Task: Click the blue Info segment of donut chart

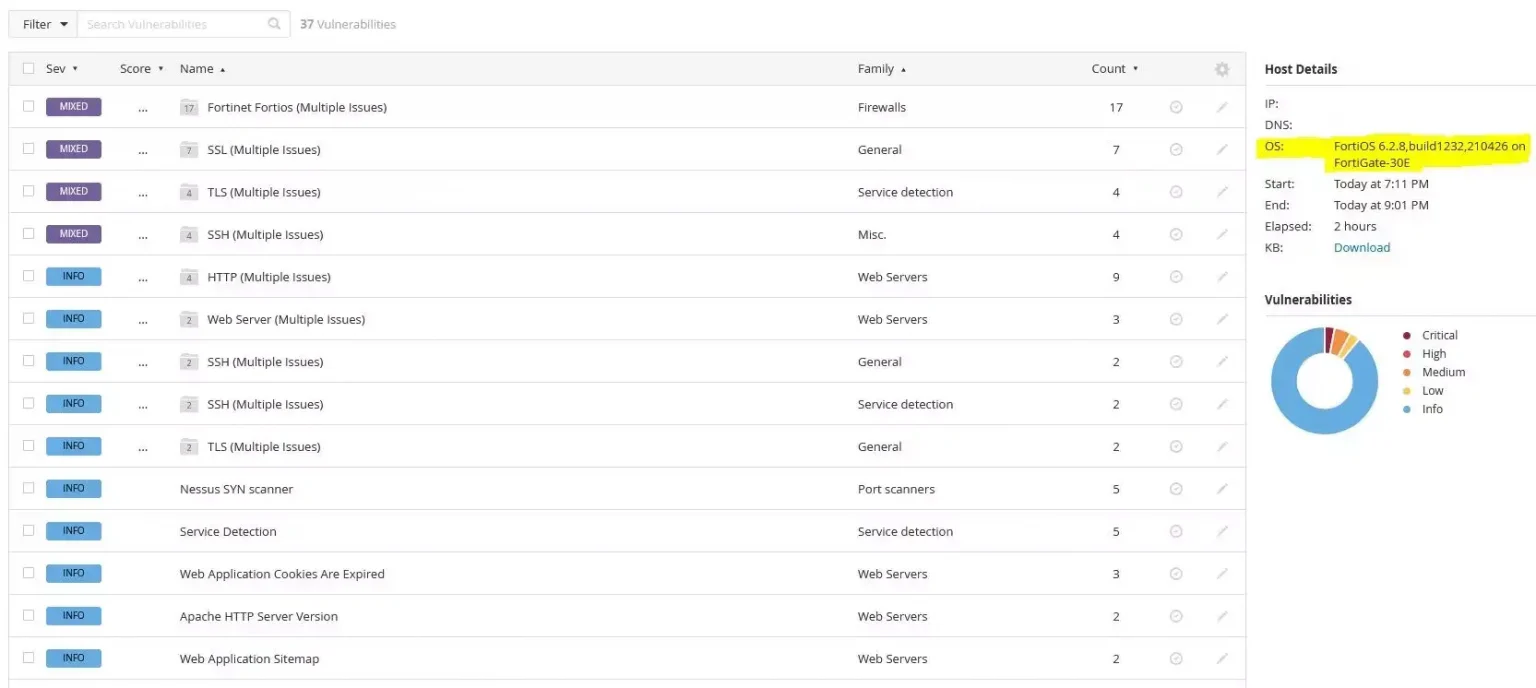Action: (1290, 410)
